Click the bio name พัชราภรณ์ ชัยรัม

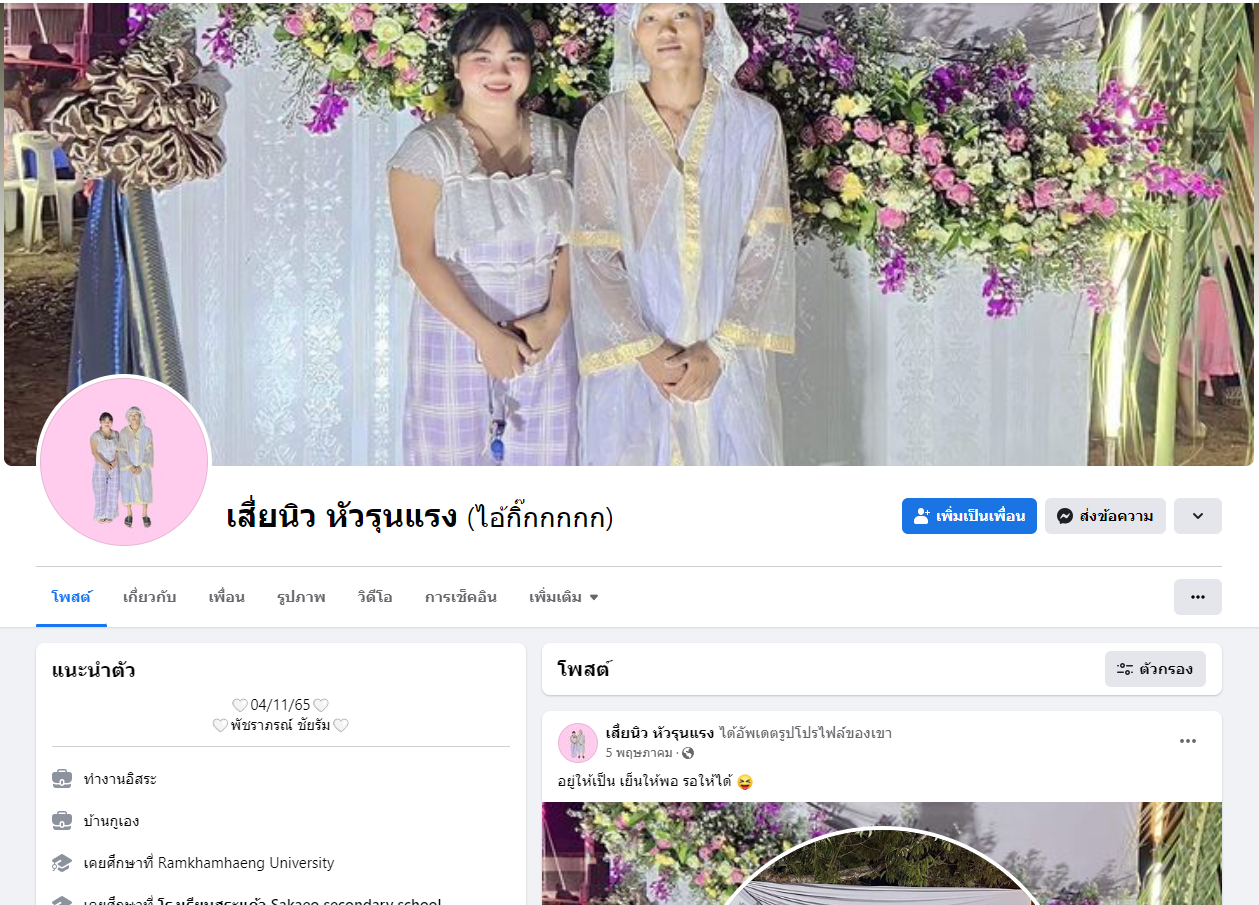pyautogui.click(x=280, y=725)
